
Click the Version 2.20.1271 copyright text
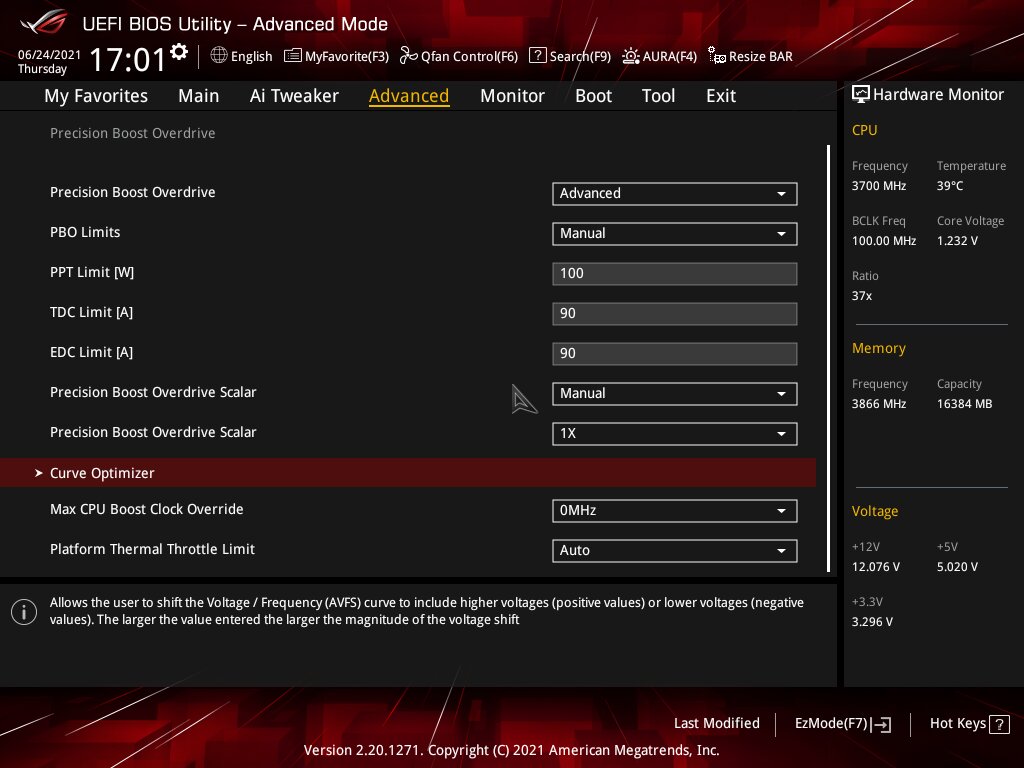pos(511,750)
